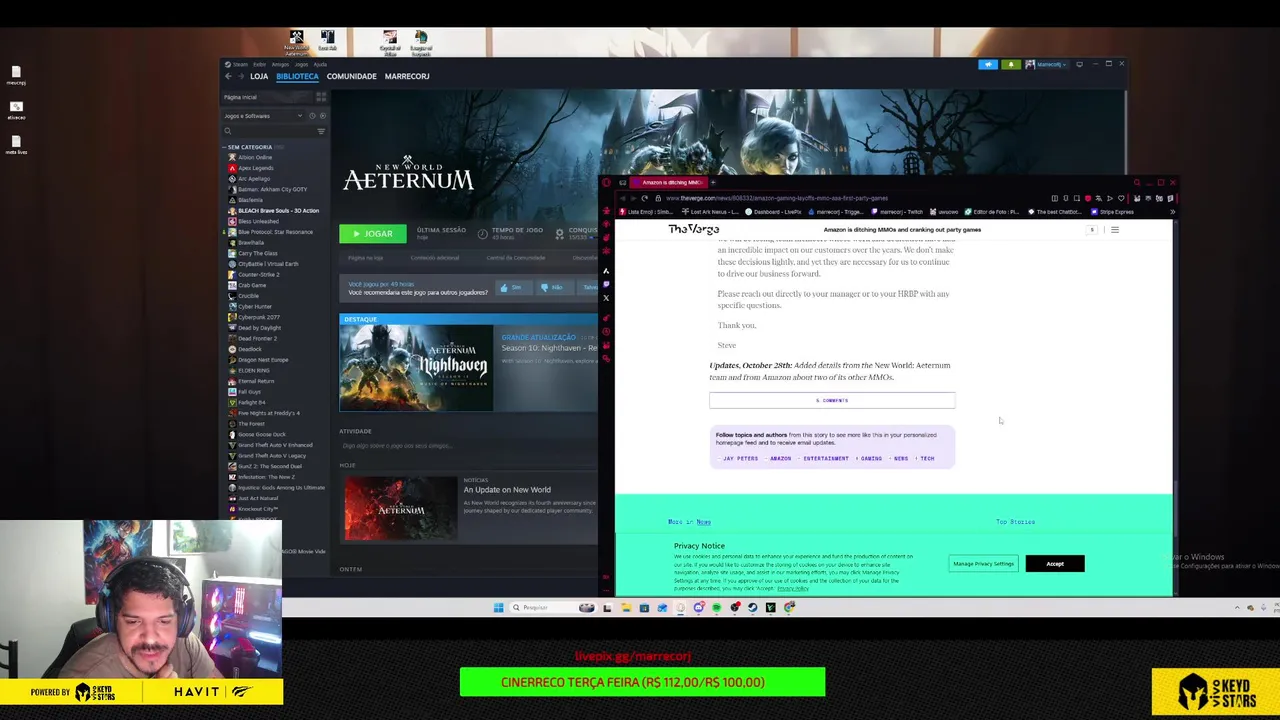Image resolution: width=1280 pixels, height=720 pixels.
Task: Click Manage Privacy Settings button
Action: 983,564
